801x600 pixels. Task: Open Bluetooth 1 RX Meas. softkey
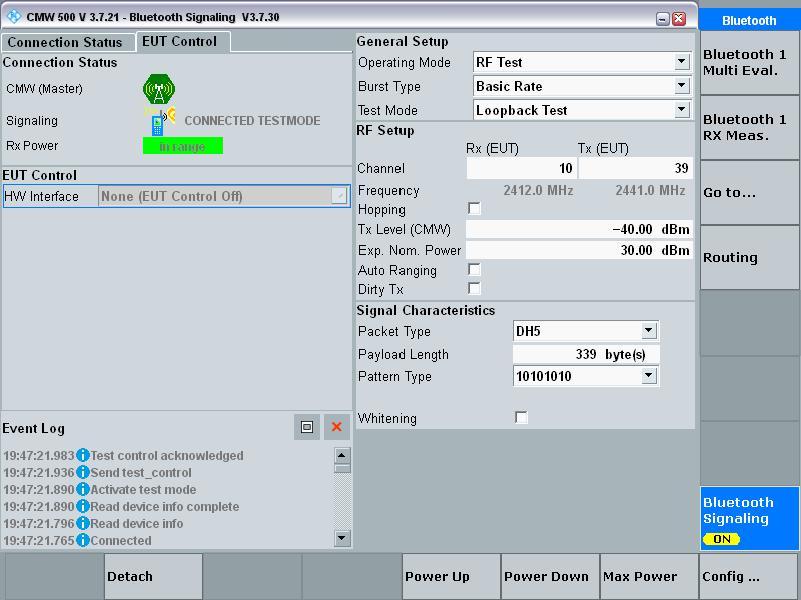(749, 127)
